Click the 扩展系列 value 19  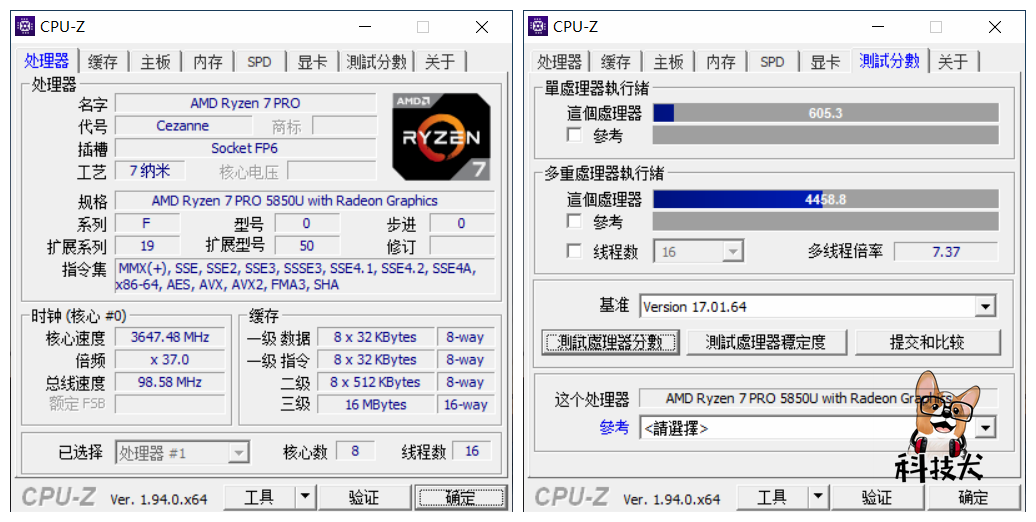coord(147,246)
